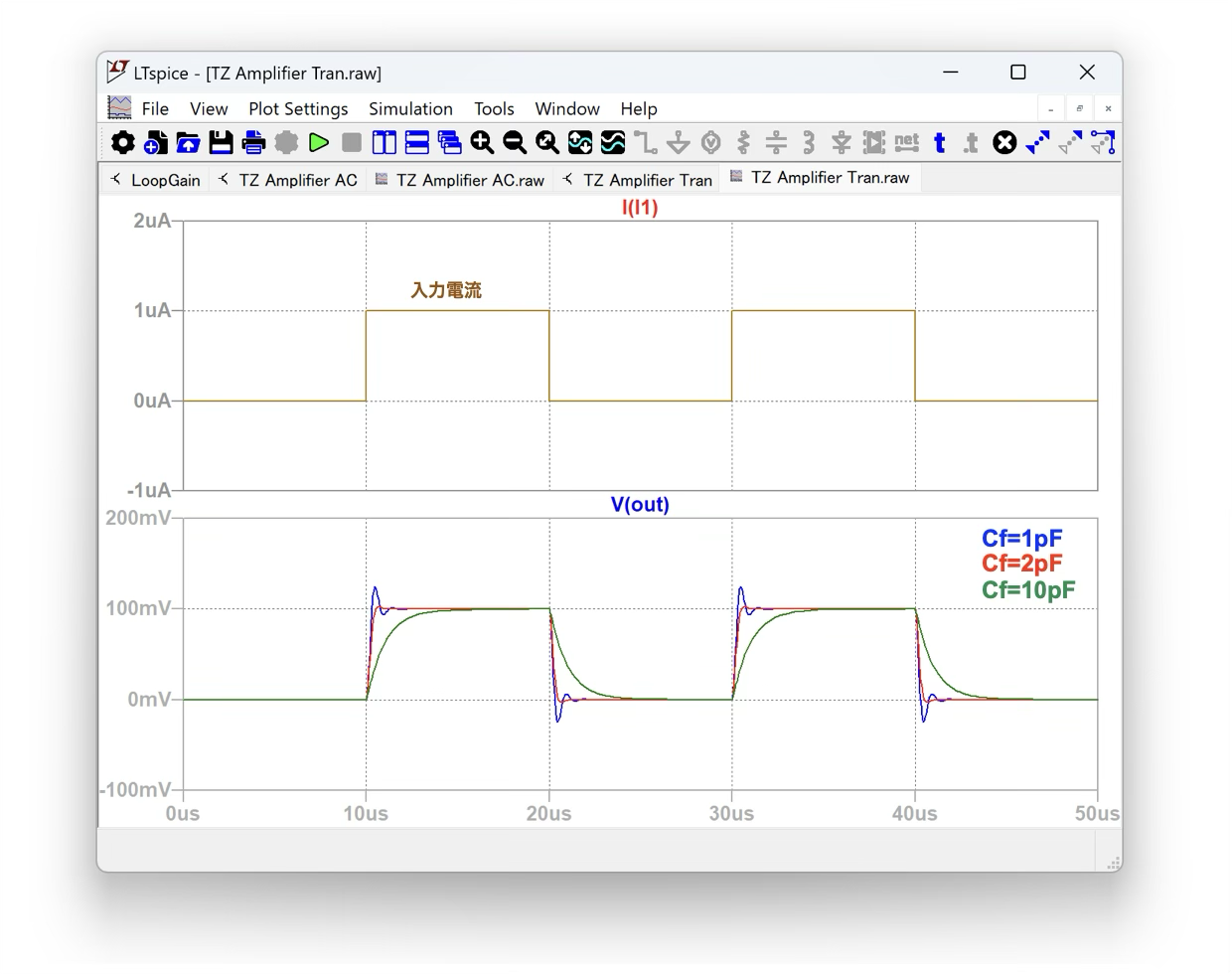Zoom out with the magnifier minus icon
This screenshot has height=974, width=1232.
(x=515, y=143)
